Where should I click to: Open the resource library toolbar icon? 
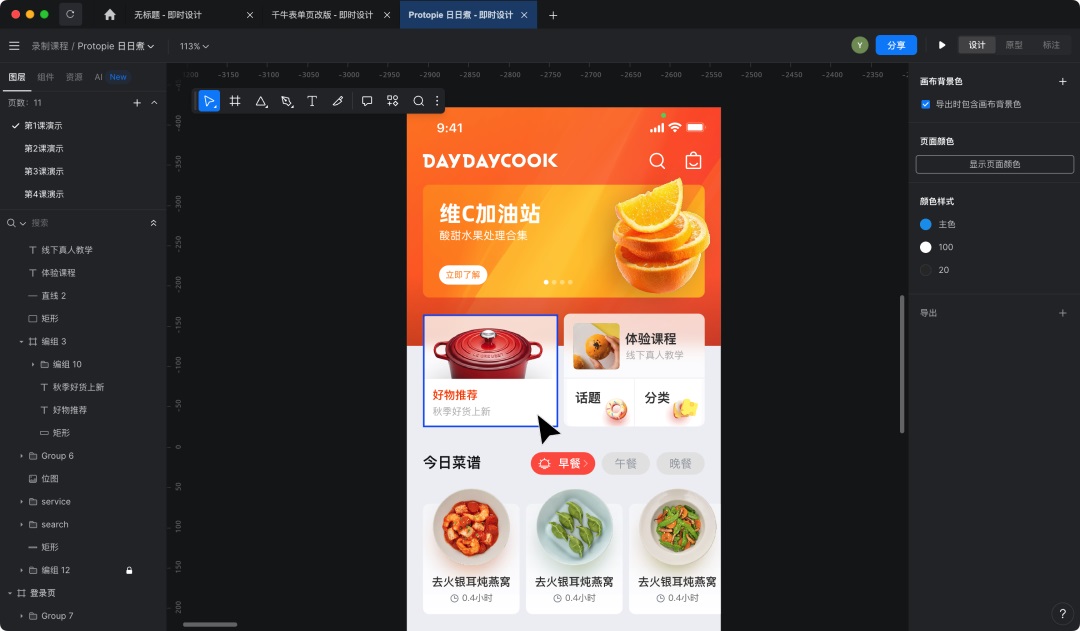(394, 100)
